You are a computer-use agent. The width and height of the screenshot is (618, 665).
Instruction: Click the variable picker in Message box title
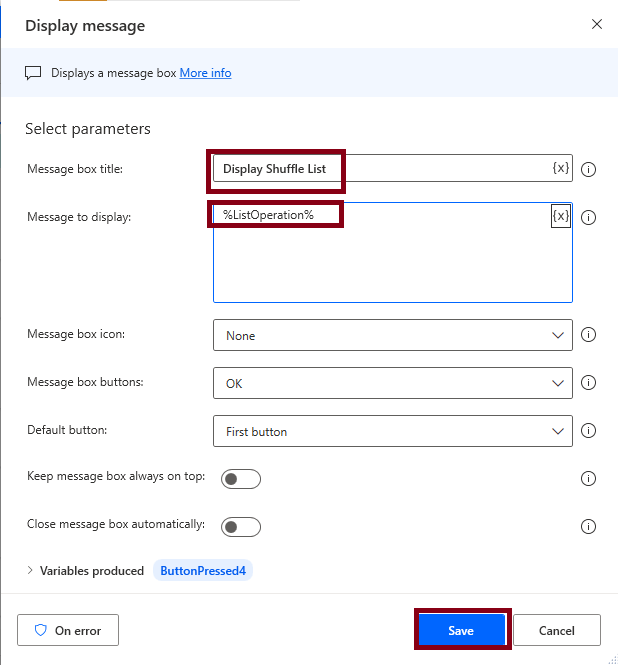click(561, 168)
